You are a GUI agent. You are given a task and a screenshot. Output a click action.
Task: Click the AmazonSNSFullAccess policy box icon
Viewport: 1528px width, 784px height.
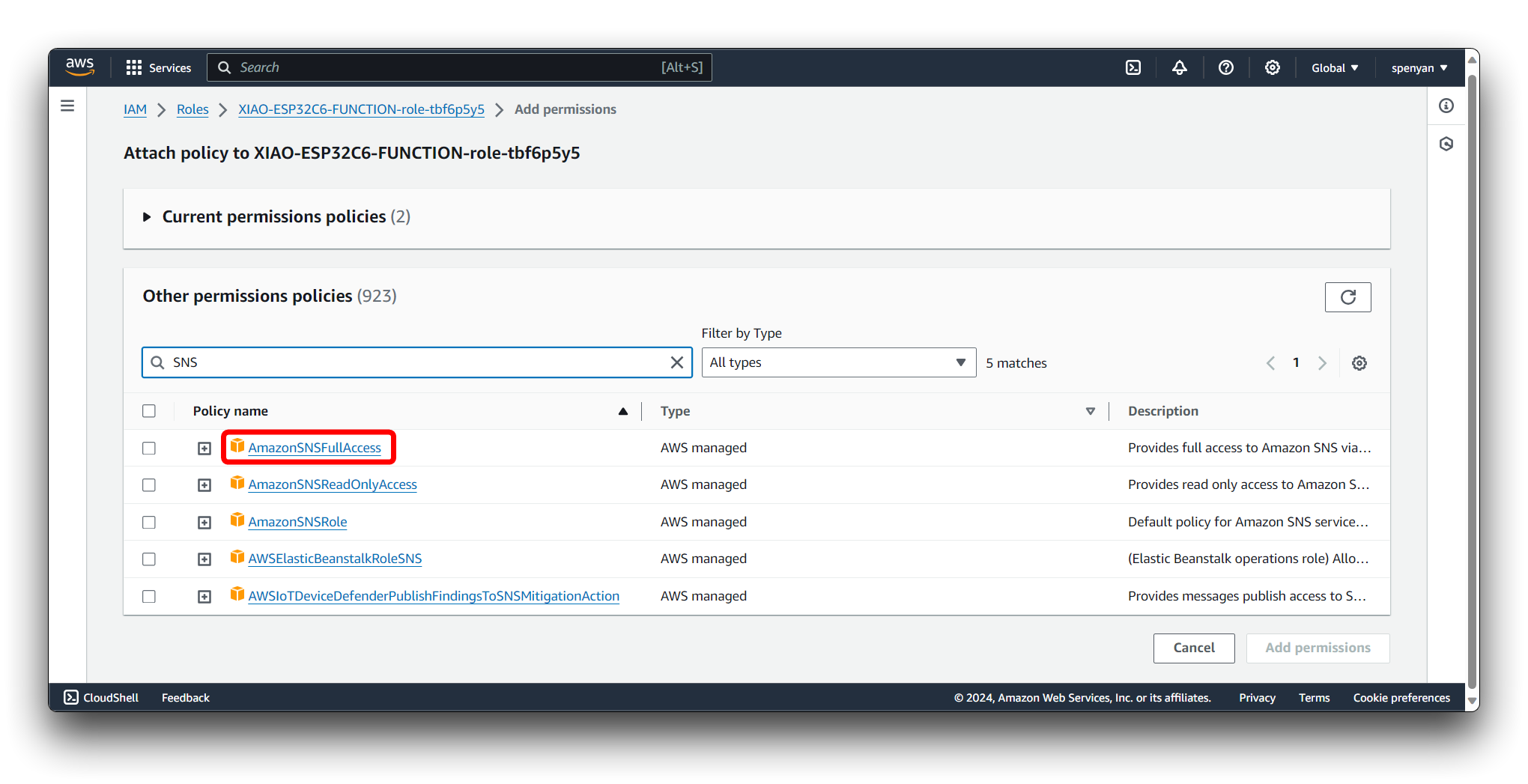click(237, 446)
